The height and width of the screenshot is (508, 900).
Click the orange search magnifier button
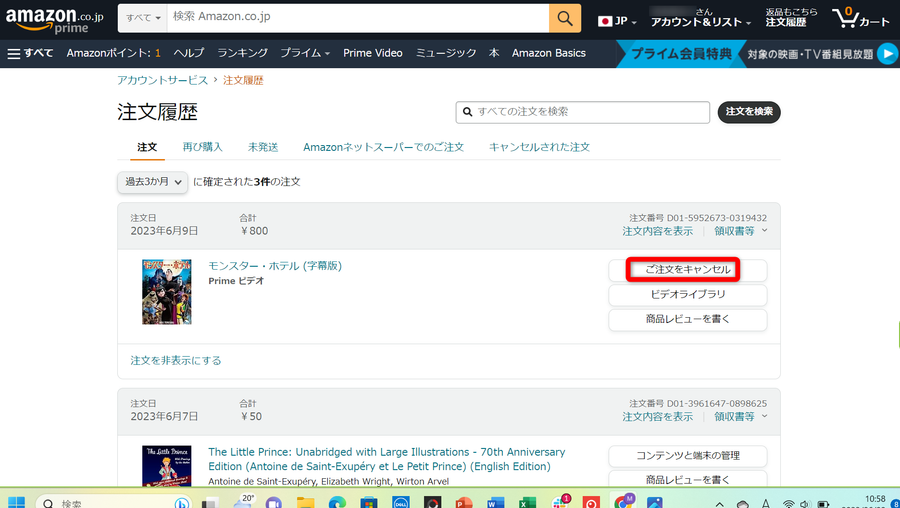[565, 18]
